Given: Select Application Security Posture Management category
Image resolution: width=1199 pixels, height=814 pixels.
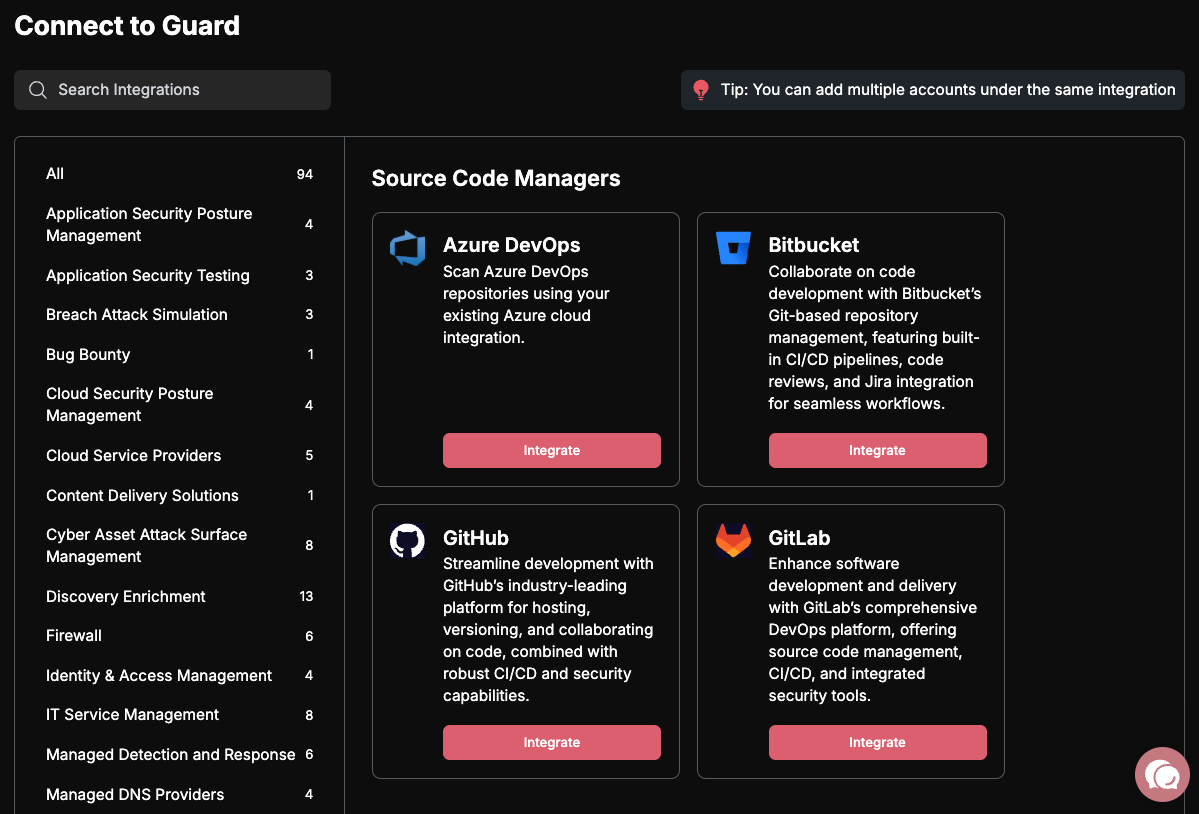Looking at the screenshot, I should [179, 225].
